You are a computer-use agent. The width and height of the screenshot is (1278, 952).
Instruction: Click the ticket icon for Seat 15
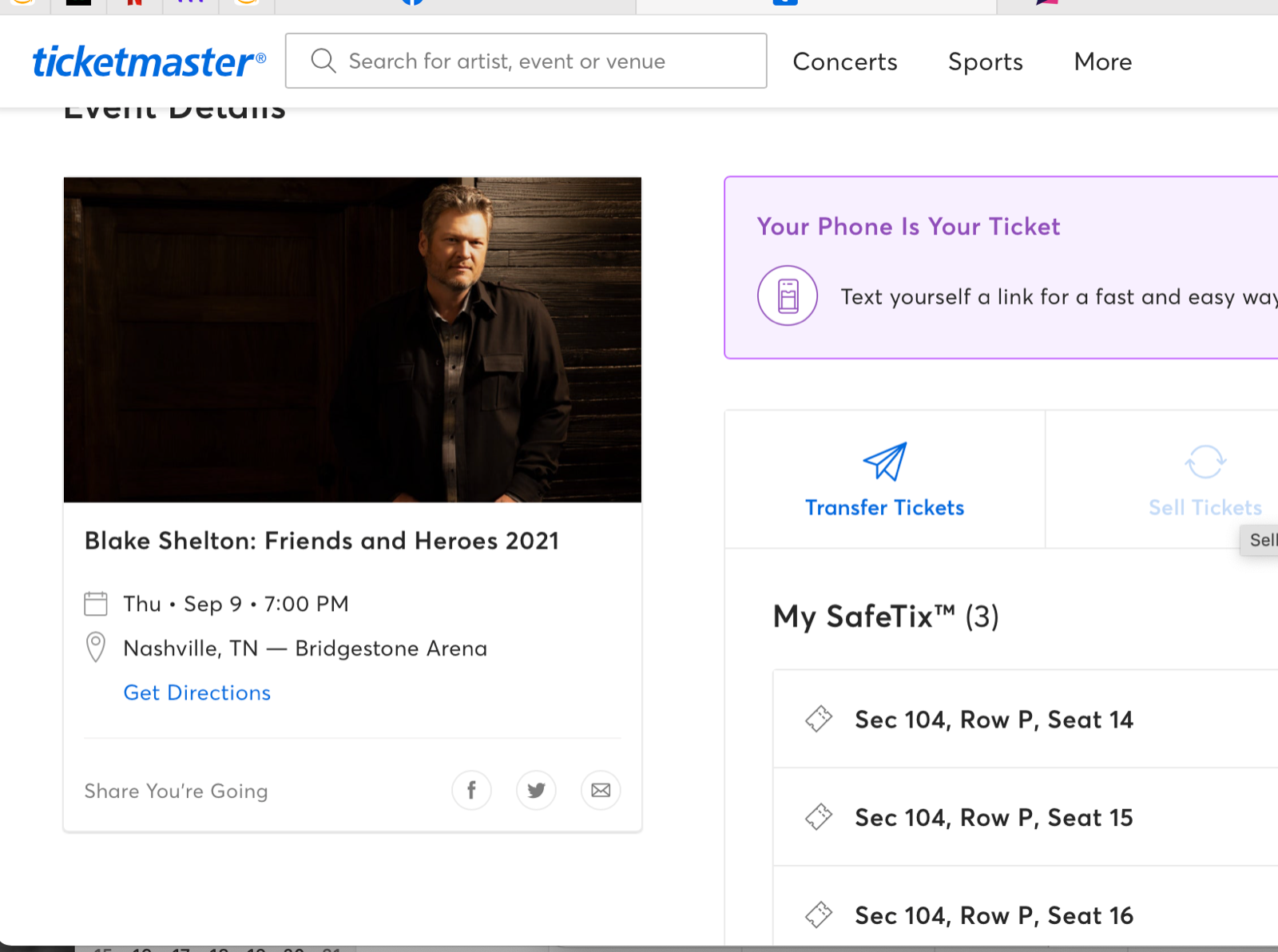(819, 817)
